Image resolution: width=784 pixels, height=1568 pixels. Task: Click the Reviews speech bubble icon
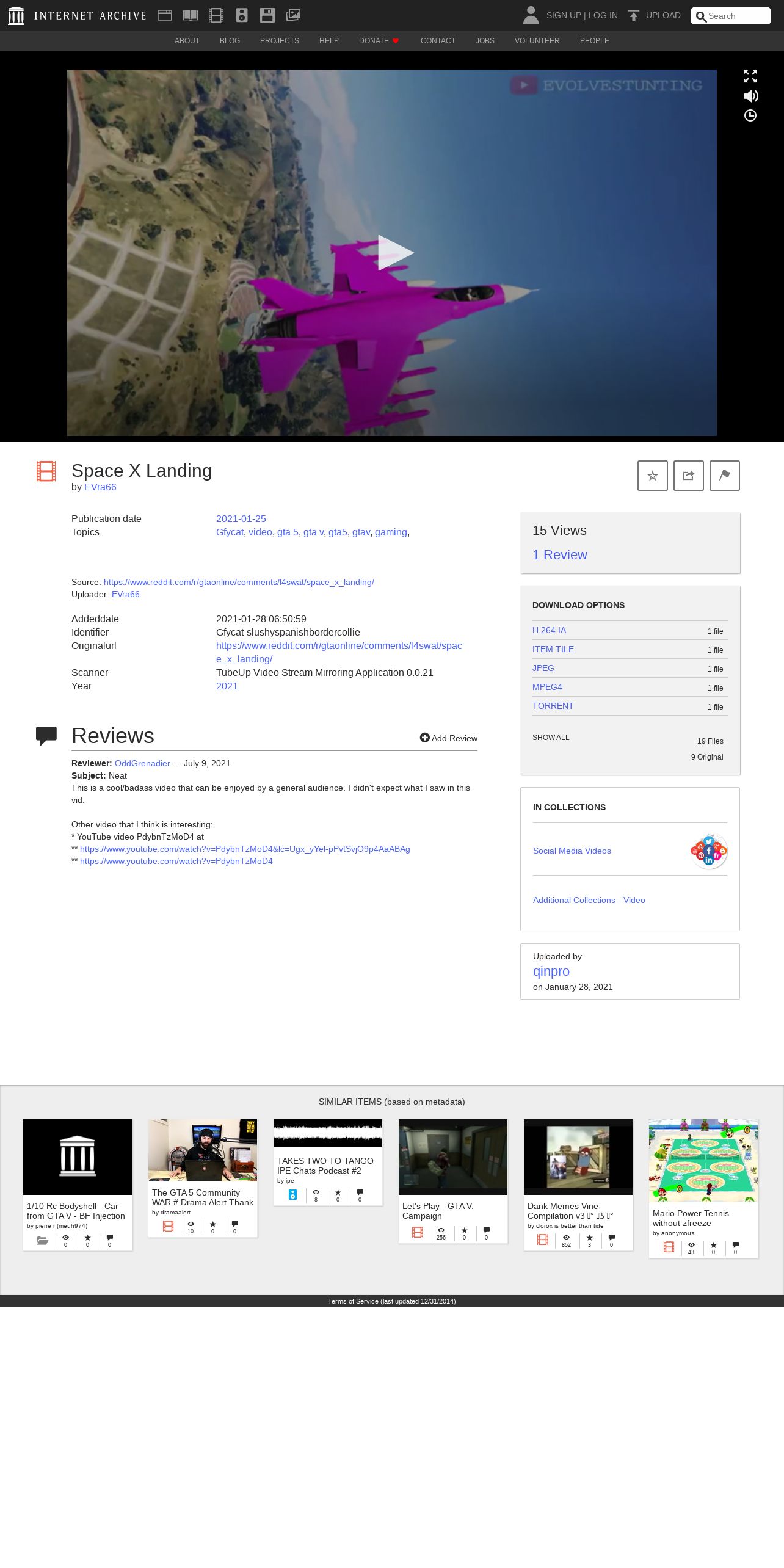pyautogui.click(x=46, y=736)
